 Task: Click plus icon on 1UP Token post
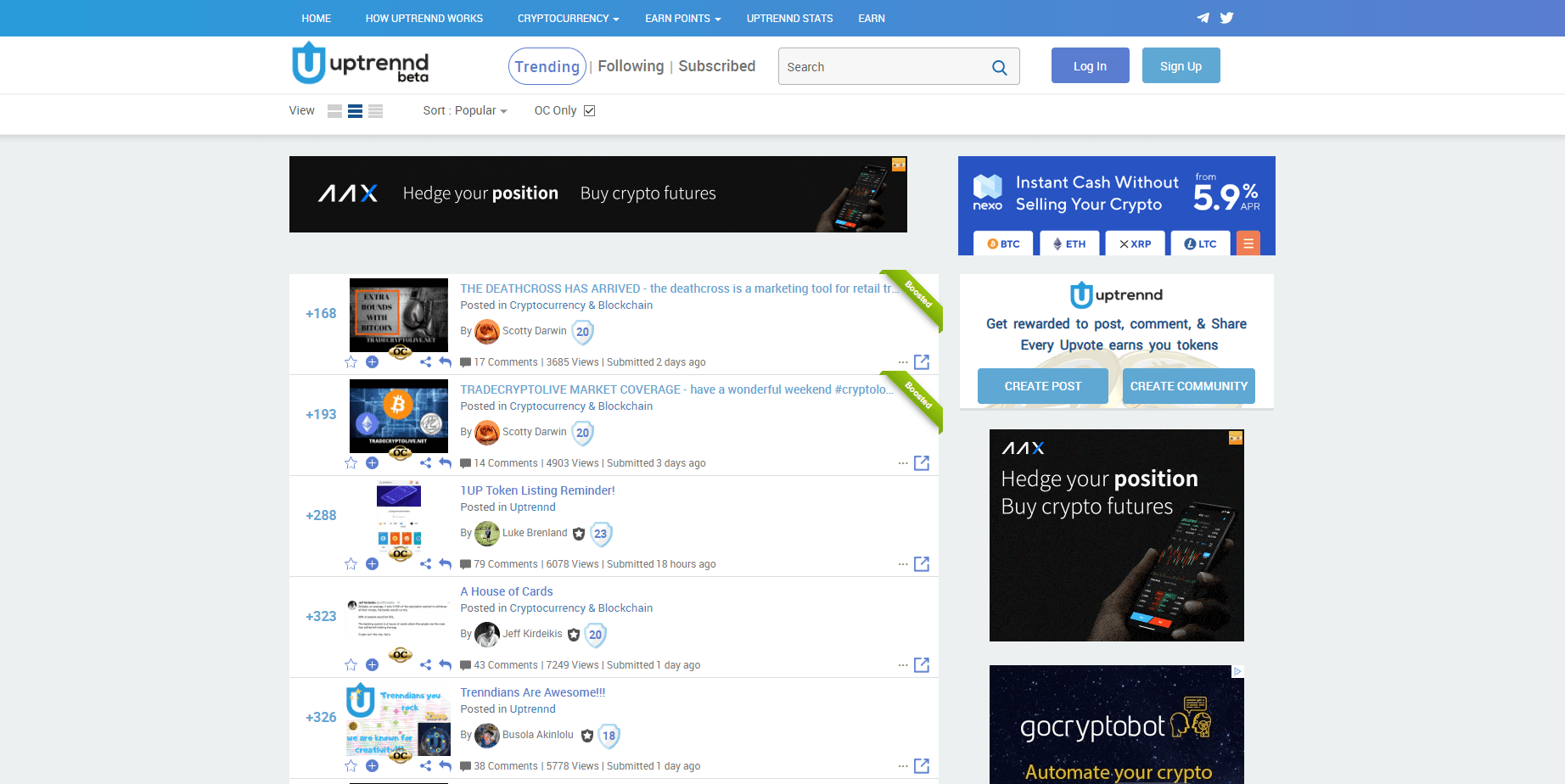coord(372,564)
